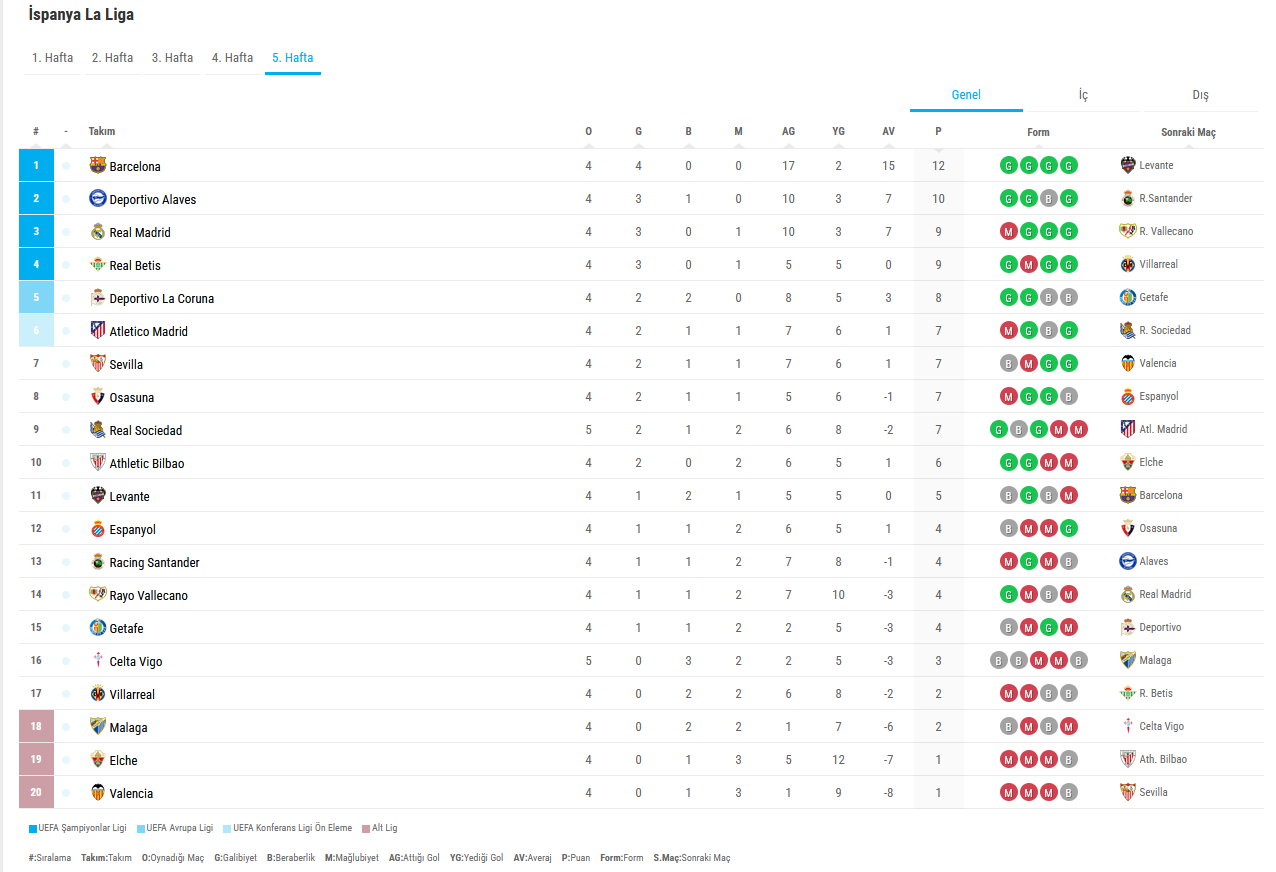Click last red M form badge for Real Sociedad

click(x=1078, y=429)
